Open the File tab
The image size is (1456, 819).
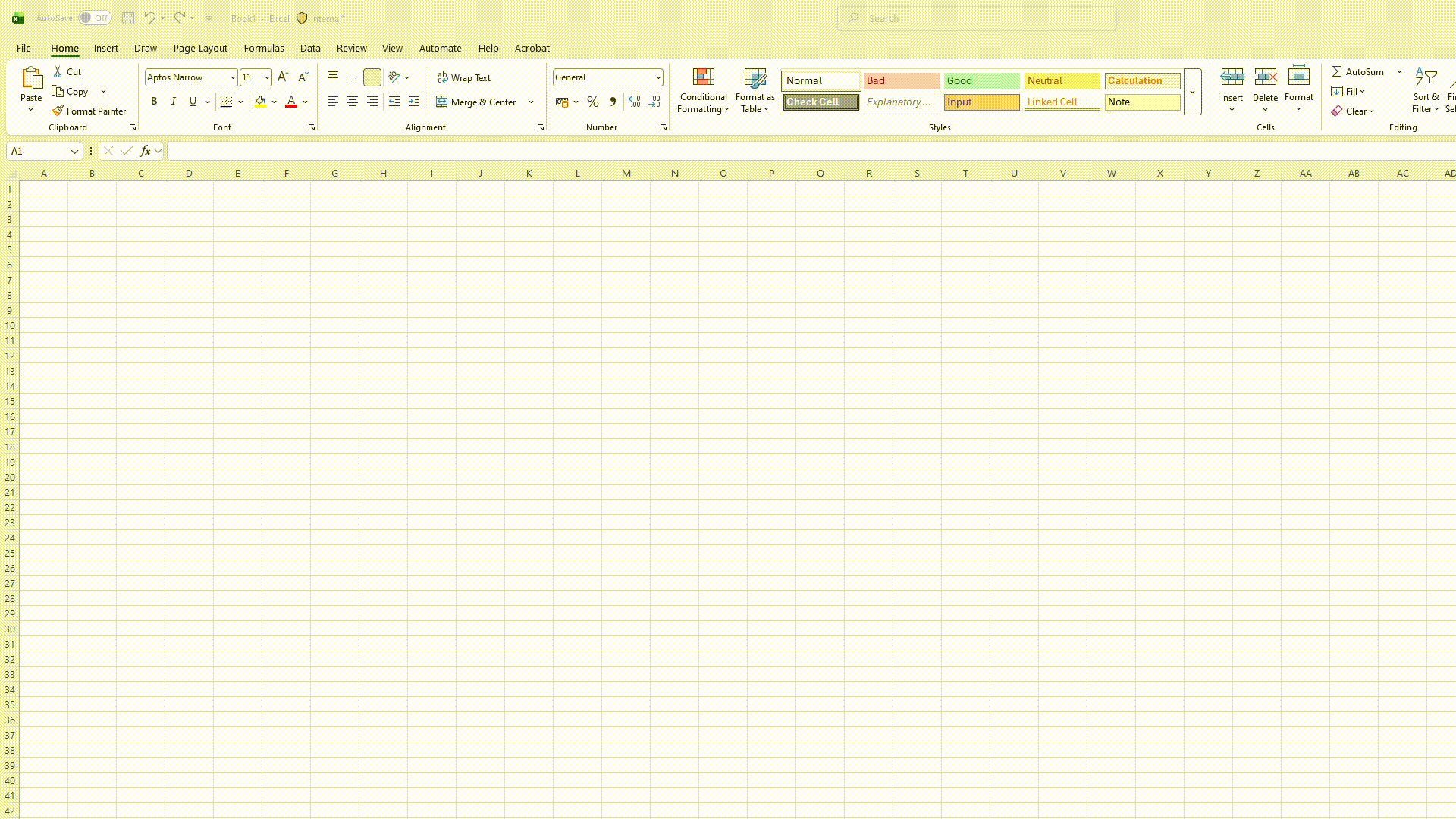click(24, 48)
